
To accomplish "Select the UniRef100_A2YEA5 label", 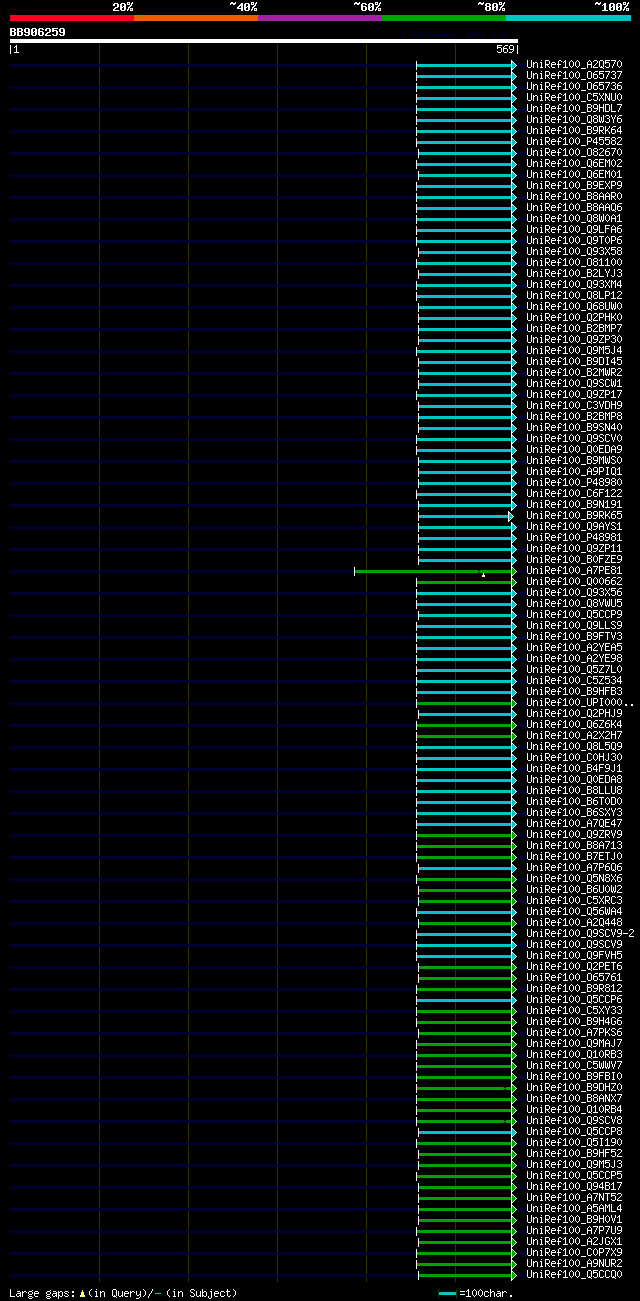I will (x=574, y=647).
